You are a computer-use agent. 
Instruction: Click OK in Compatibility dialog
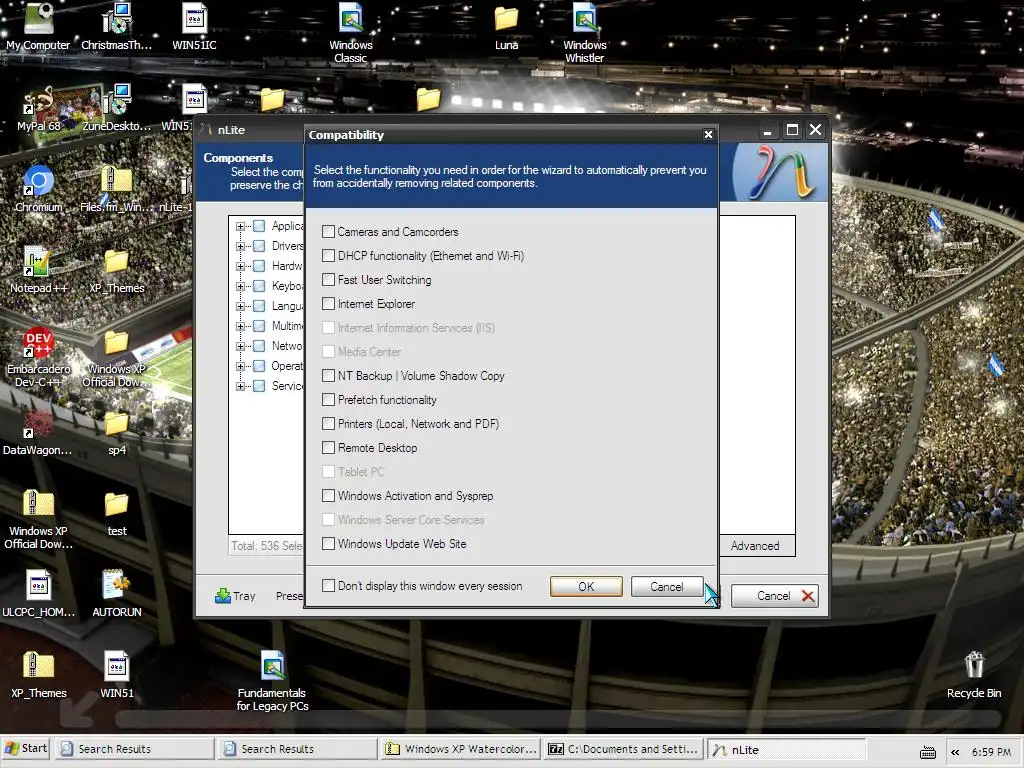586,586
